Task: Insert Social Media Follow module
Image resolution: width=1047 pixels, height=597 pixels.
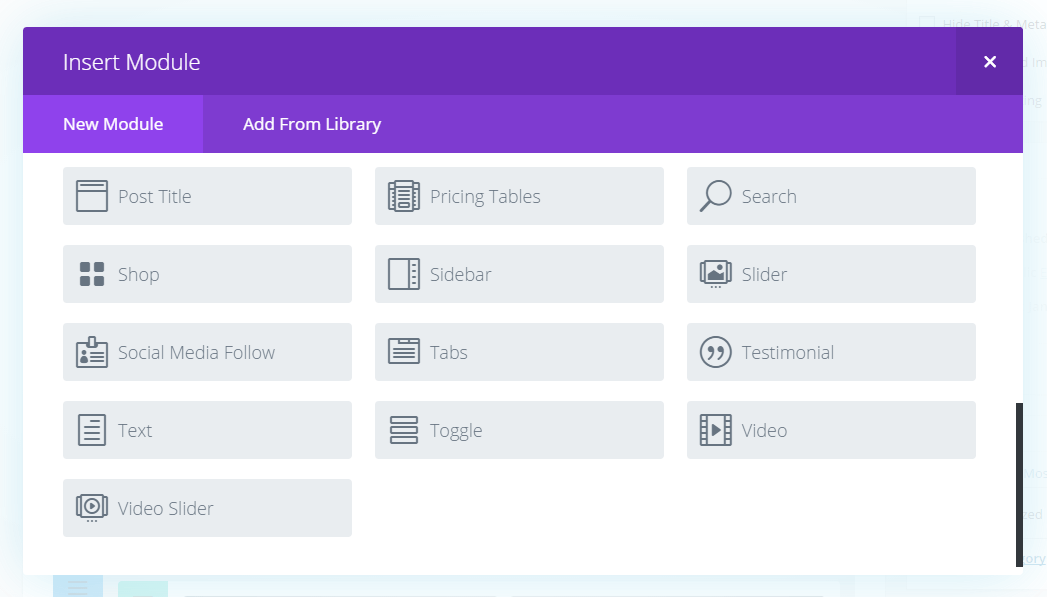Action: (207, 352)
